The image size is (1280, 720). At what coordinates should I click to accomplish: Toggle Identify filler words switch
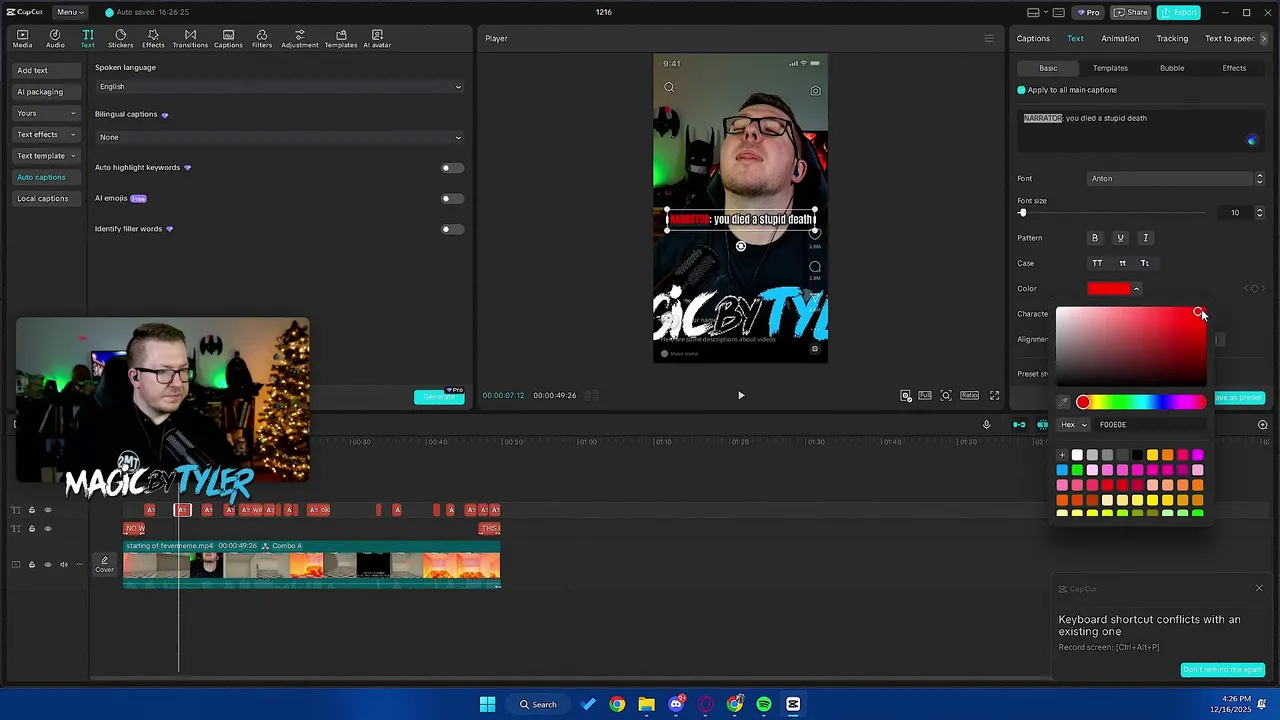click(452, 229)
